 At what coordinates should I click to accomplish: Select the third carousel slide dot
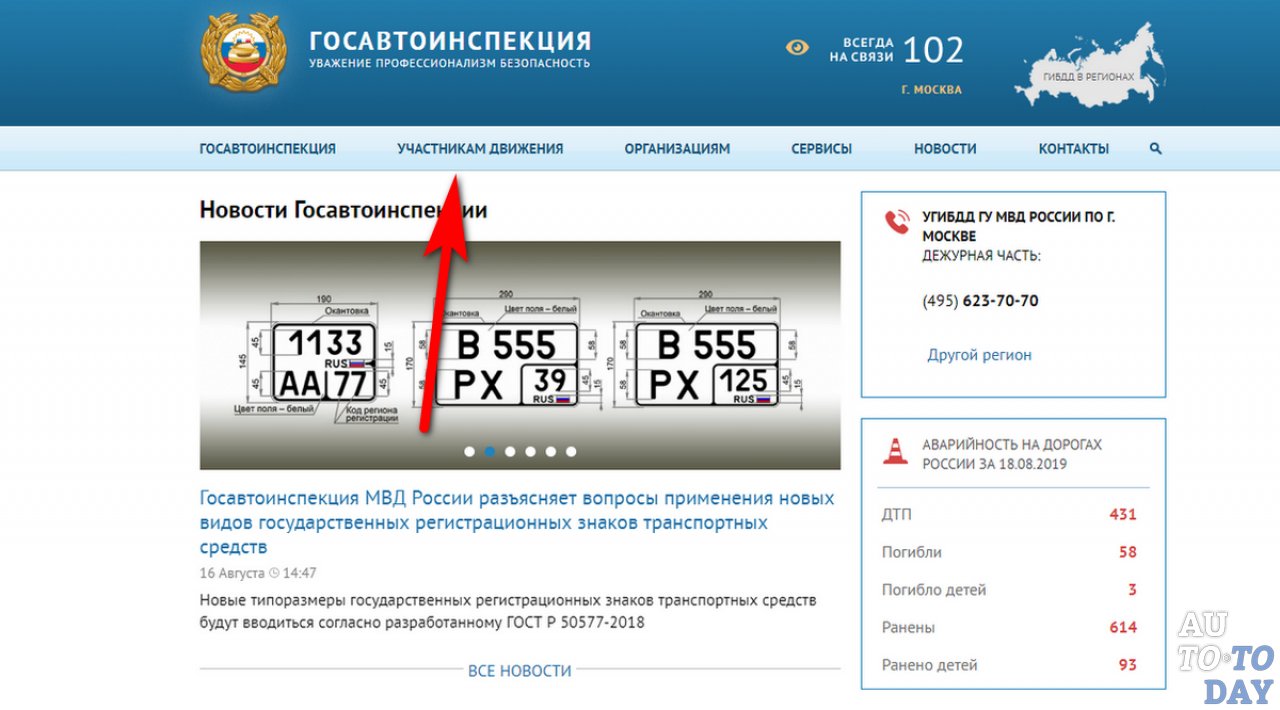coord(510,451)
